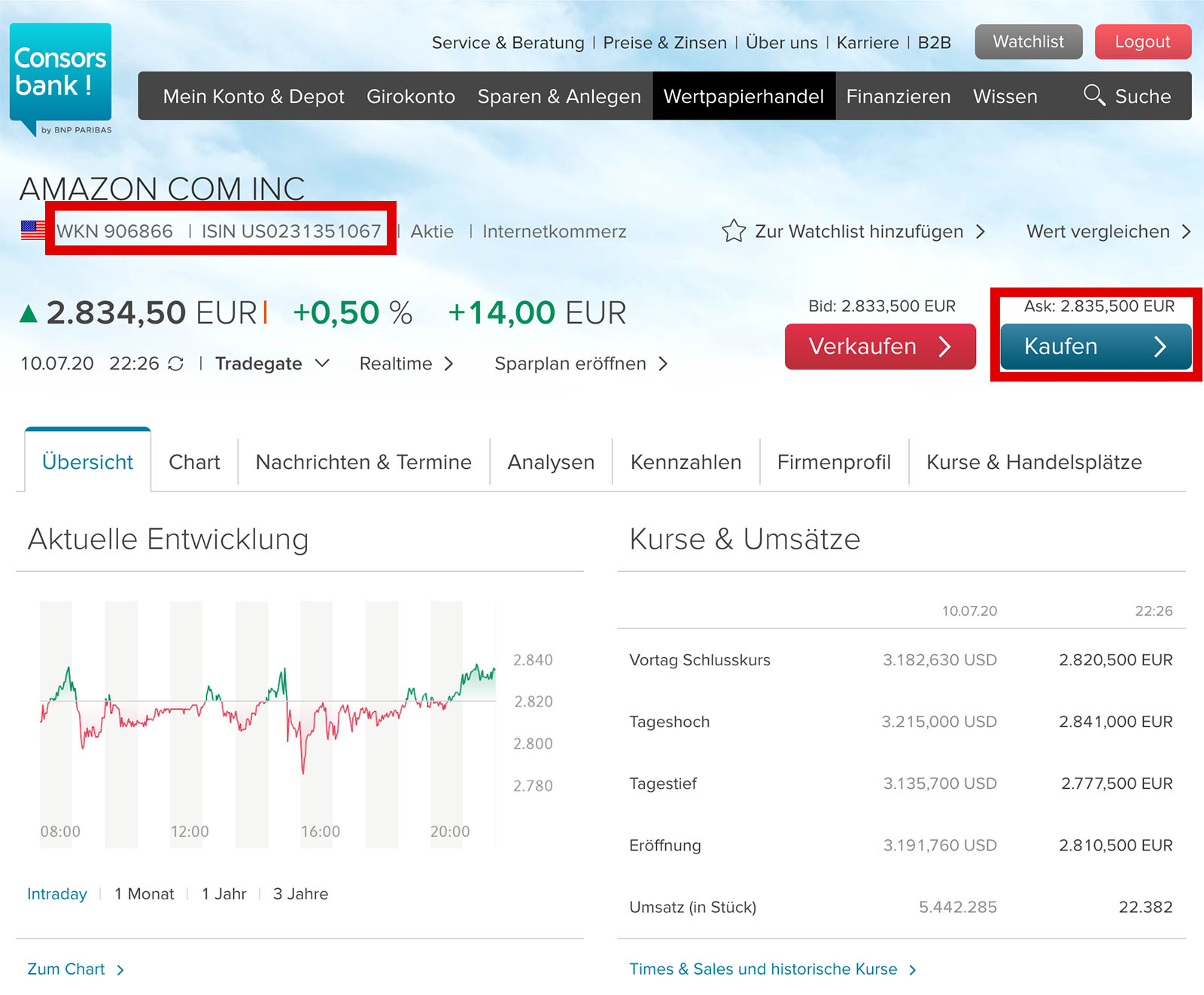Click Tageshoch 2.841,000 EUR value
The width and height of the screenshot is (1204, 995).
point(1115,722)
